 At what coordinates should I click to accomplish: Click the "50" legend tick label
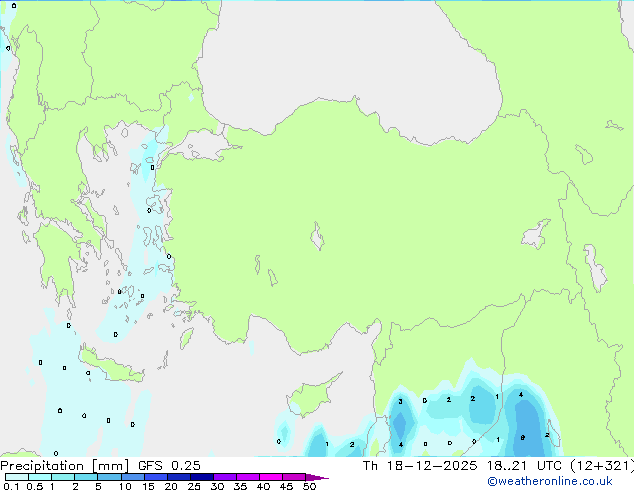coord(309,486)
